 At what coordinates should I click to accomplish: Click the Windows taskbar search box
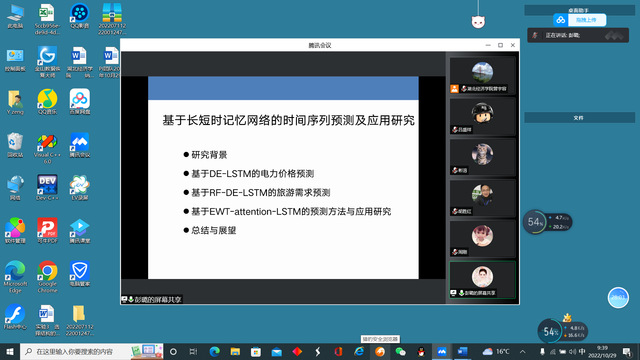(x=92, y=351)
